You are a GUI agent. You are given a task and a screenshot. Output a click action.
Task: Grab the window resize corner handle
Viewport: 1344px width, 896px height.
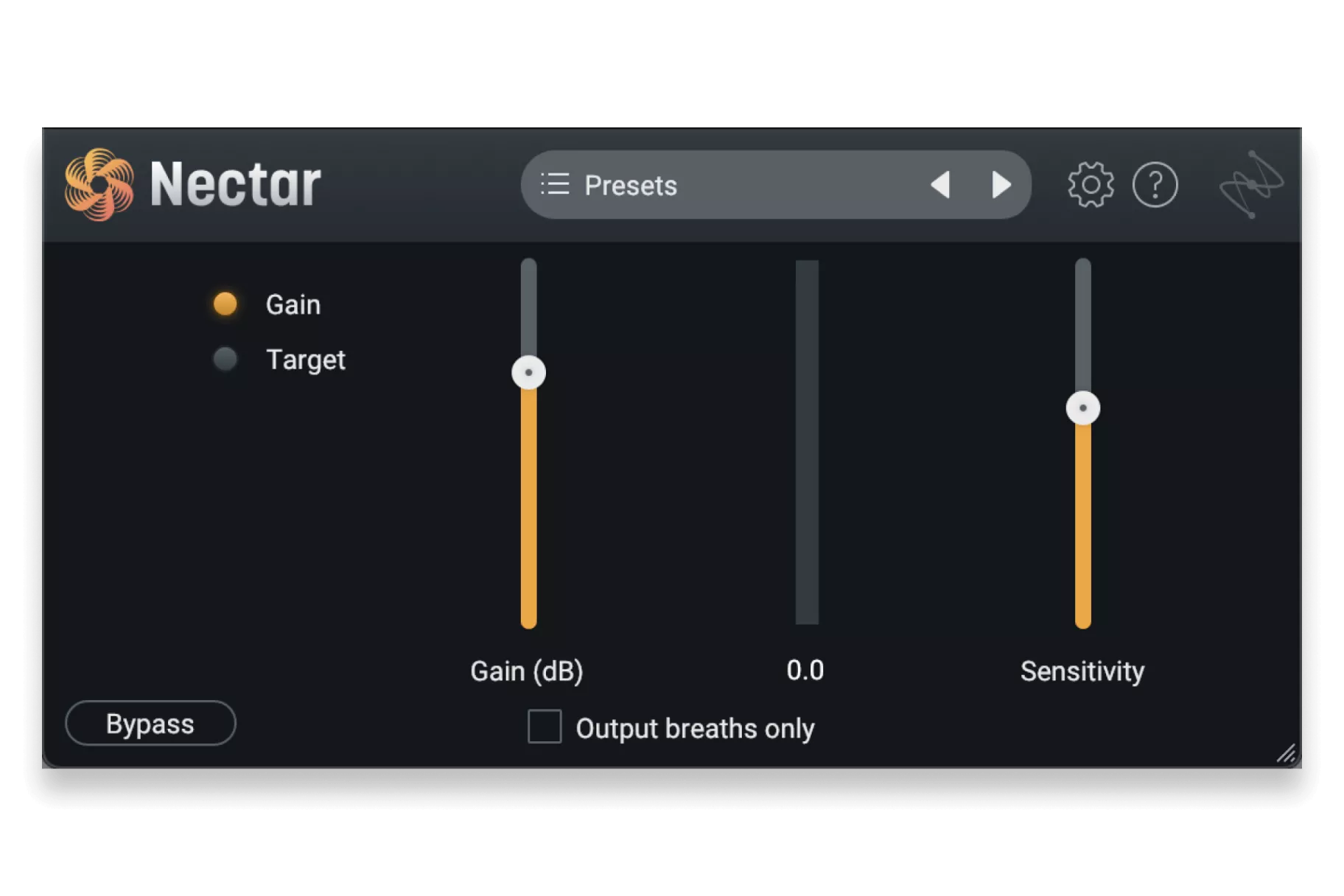pyautogui.click(x=1287, y=753)
